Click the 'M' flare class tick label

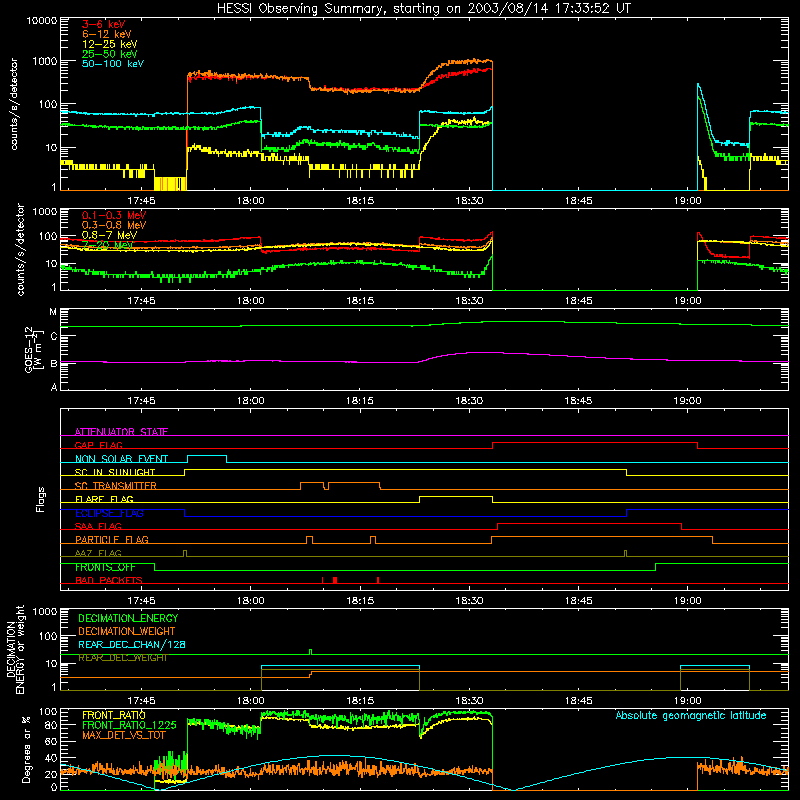pyautogui.click(x=53, y=312)
